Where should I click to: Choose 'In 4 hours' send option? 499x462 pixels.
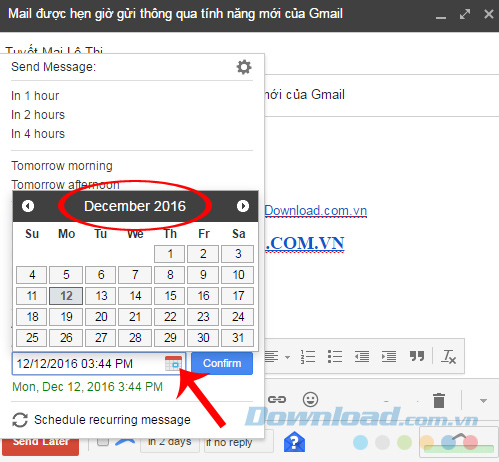(38, 134)
